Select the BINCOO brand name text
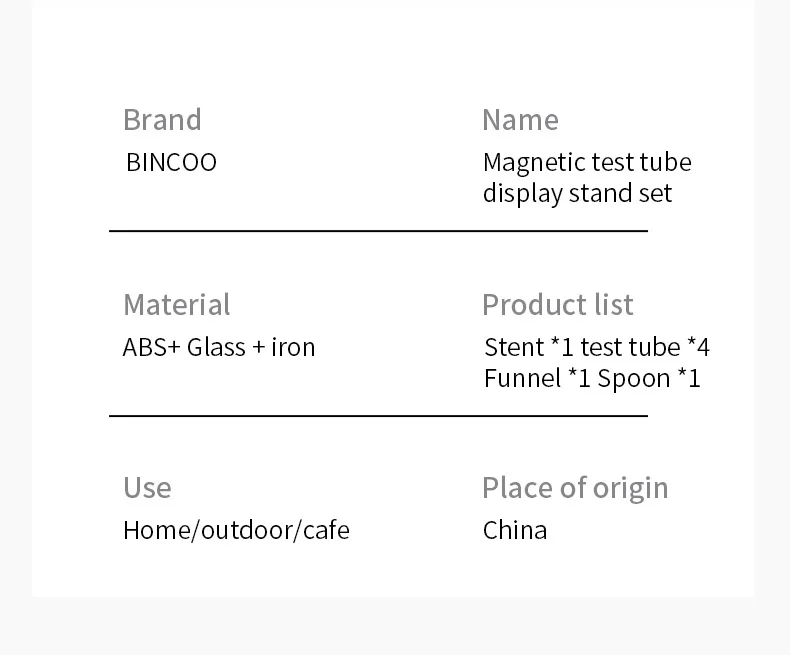 click(x=171, y=163)
